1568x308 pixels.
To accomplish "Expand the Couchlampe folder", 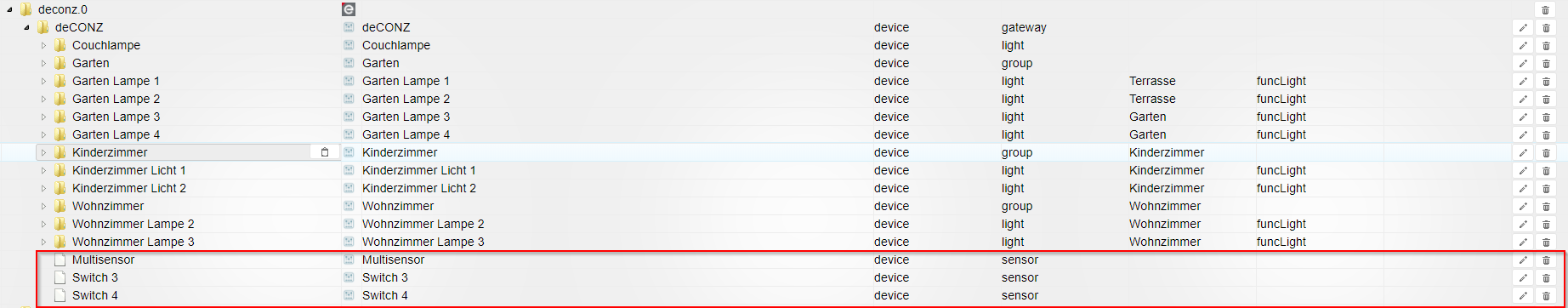I will [43, 45].
